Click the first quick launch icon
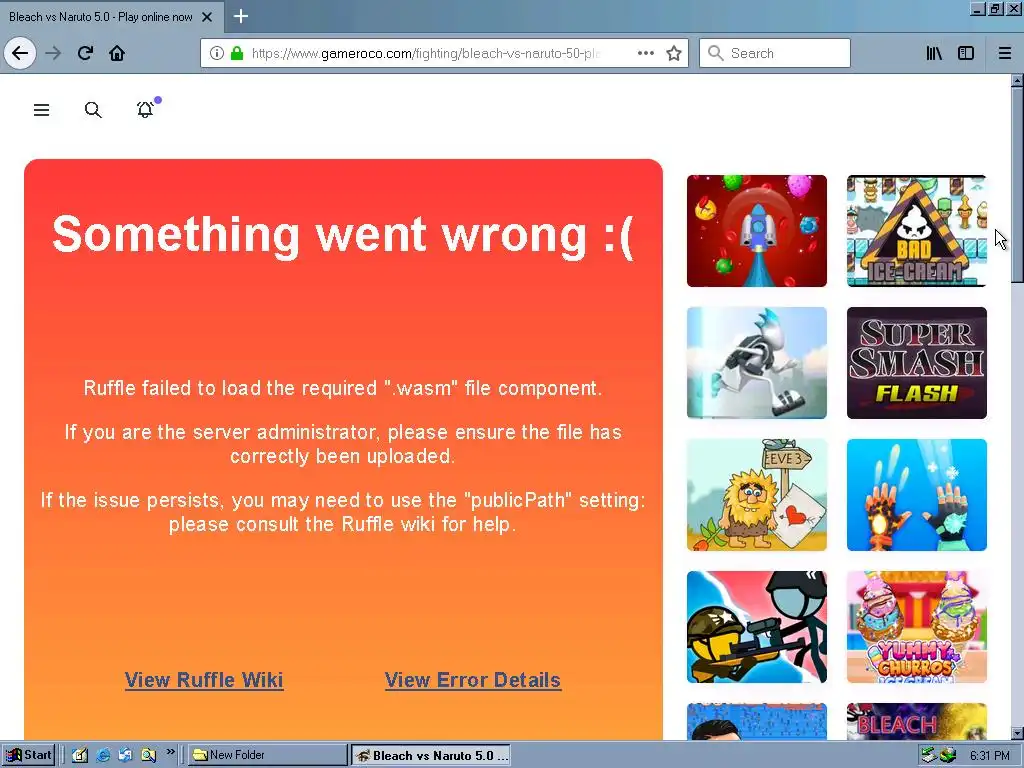 coord(80,755)
